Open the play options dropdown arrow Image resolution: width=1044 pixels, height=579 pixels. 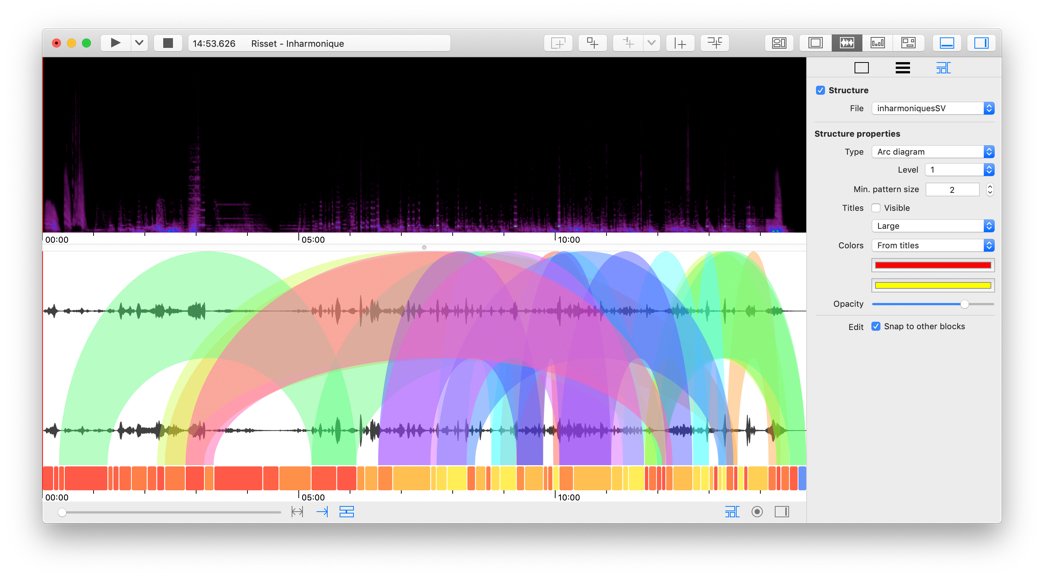tap(139, 43)
